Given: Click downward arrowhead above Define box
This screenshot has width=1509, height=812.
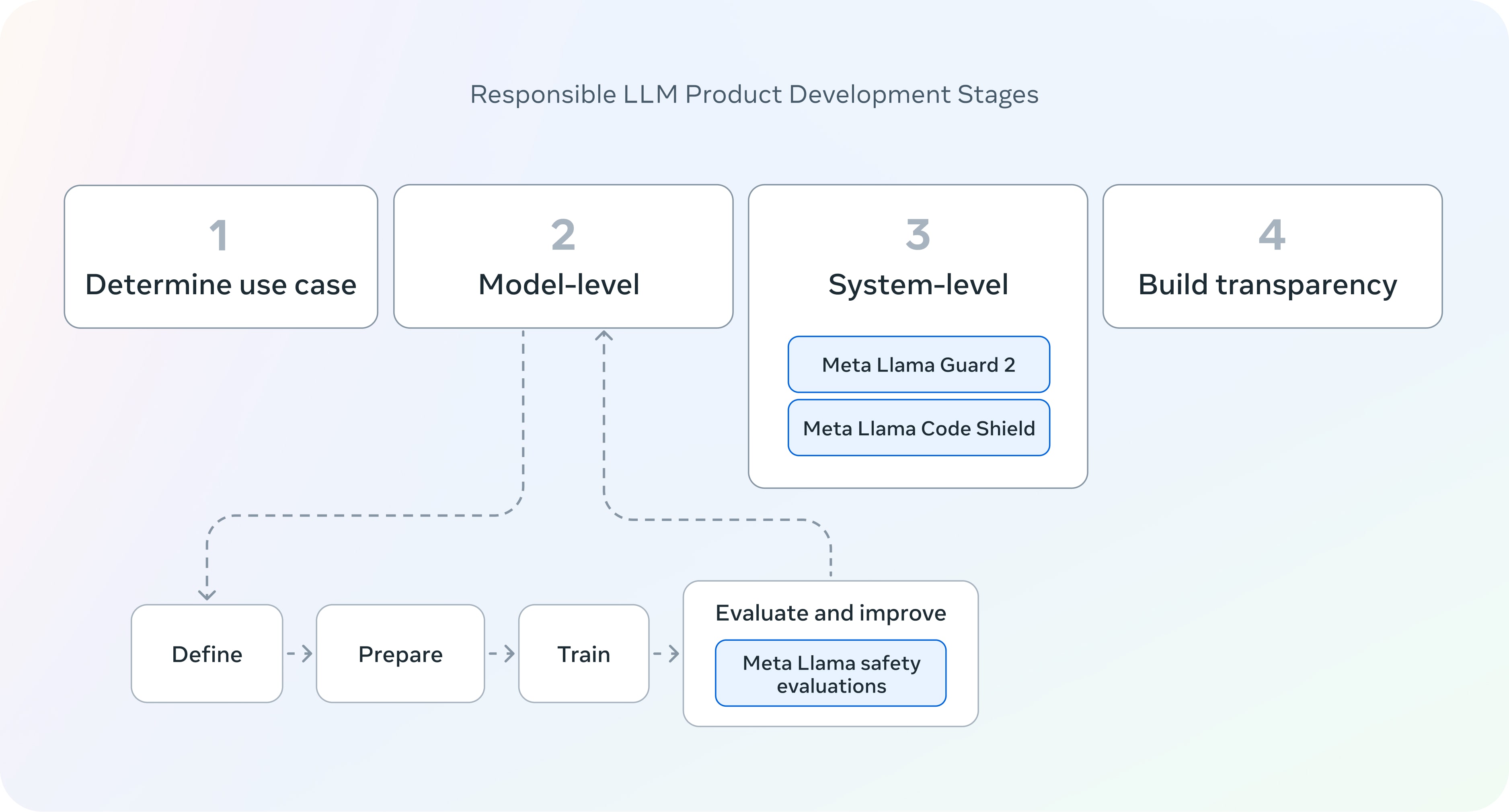Looking at the screenshot, I should coord(207,595).
